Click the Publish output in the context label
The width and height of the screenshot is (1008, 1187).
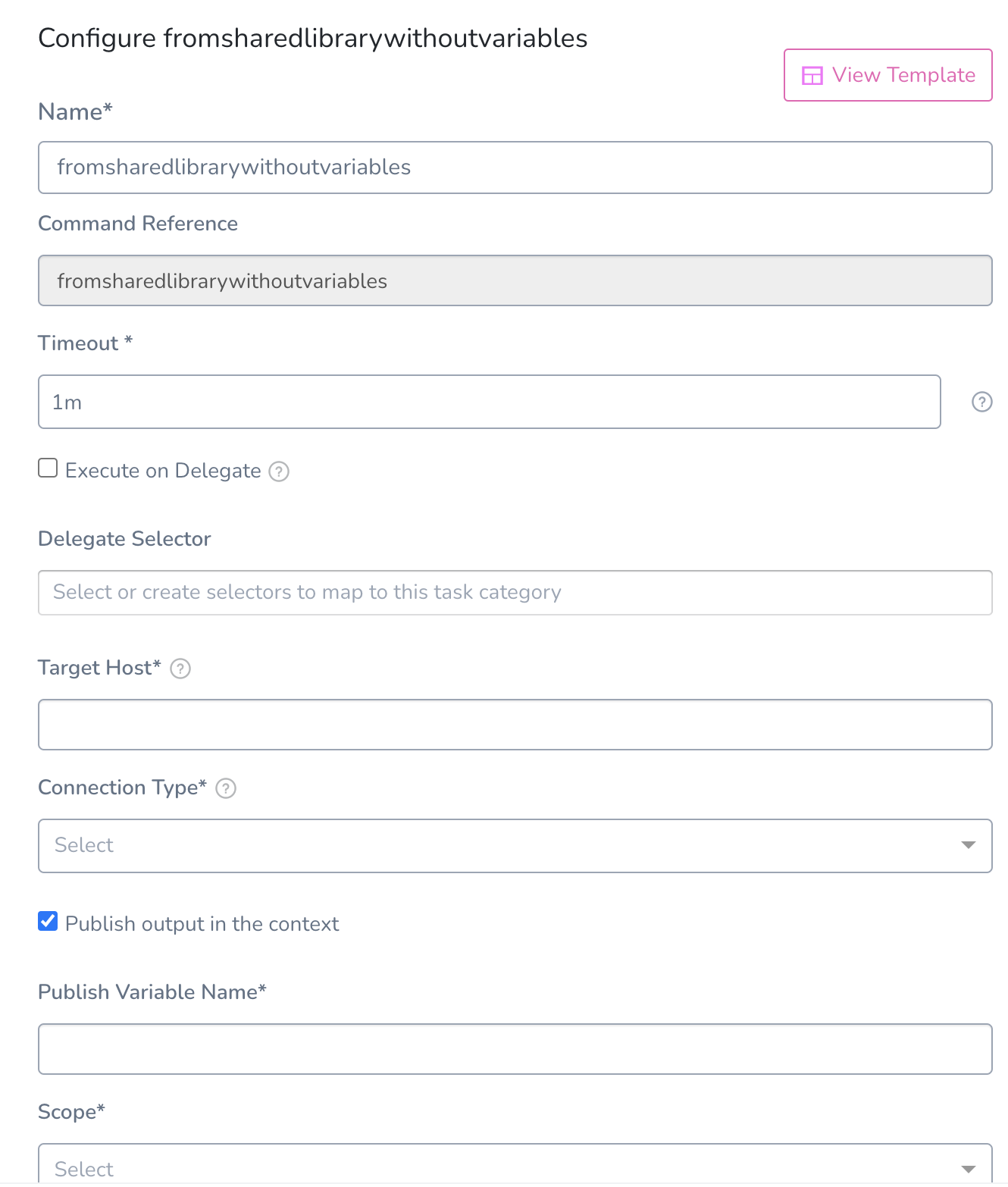202,924
